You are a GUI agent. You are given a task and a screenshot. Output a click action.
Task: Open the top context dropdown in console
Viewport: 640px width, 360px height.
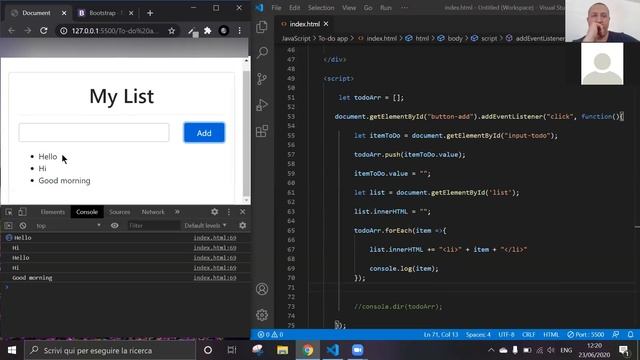coord(68,226)
